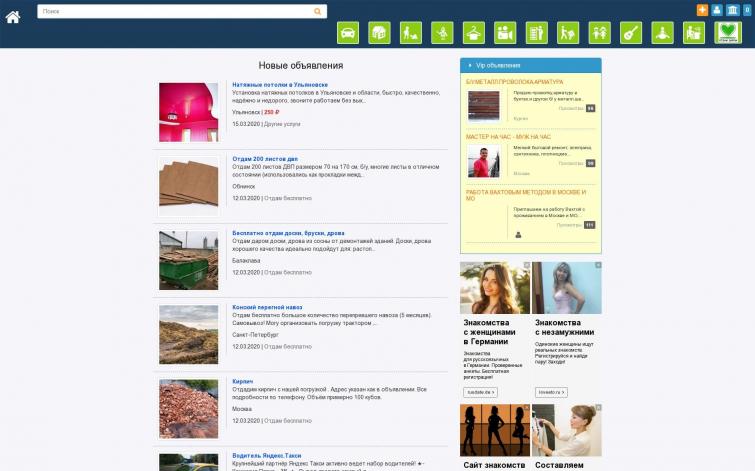Click the dancing silhouettes ad image

point(495,430)
